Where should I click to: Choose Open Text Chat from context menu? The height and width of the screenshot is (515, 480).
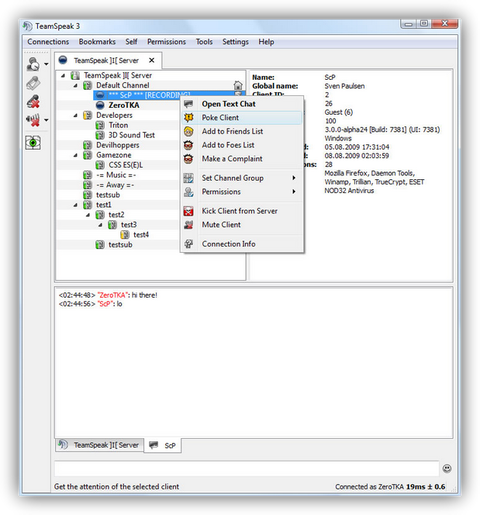point(243,104)
